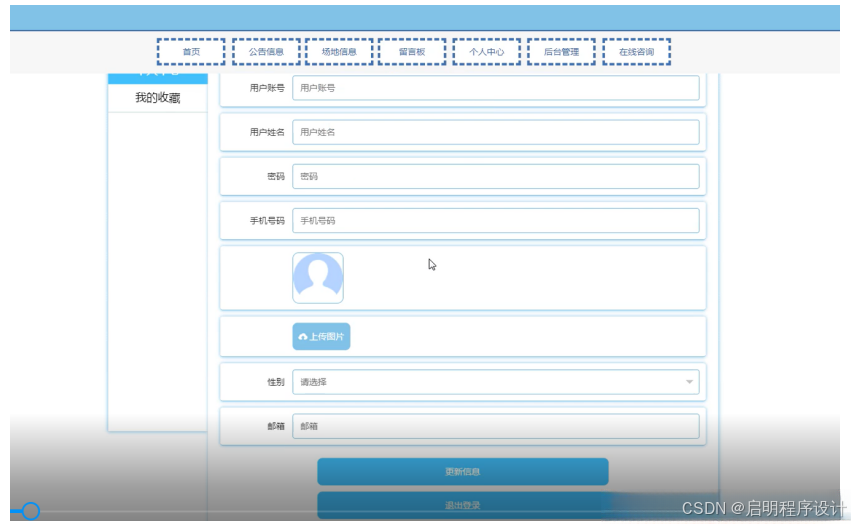Image resolution: width=851 pixels, height=524 pixels.
Task: Select 我的收藏 in the sidebar
Action: (x=158, y=98)
